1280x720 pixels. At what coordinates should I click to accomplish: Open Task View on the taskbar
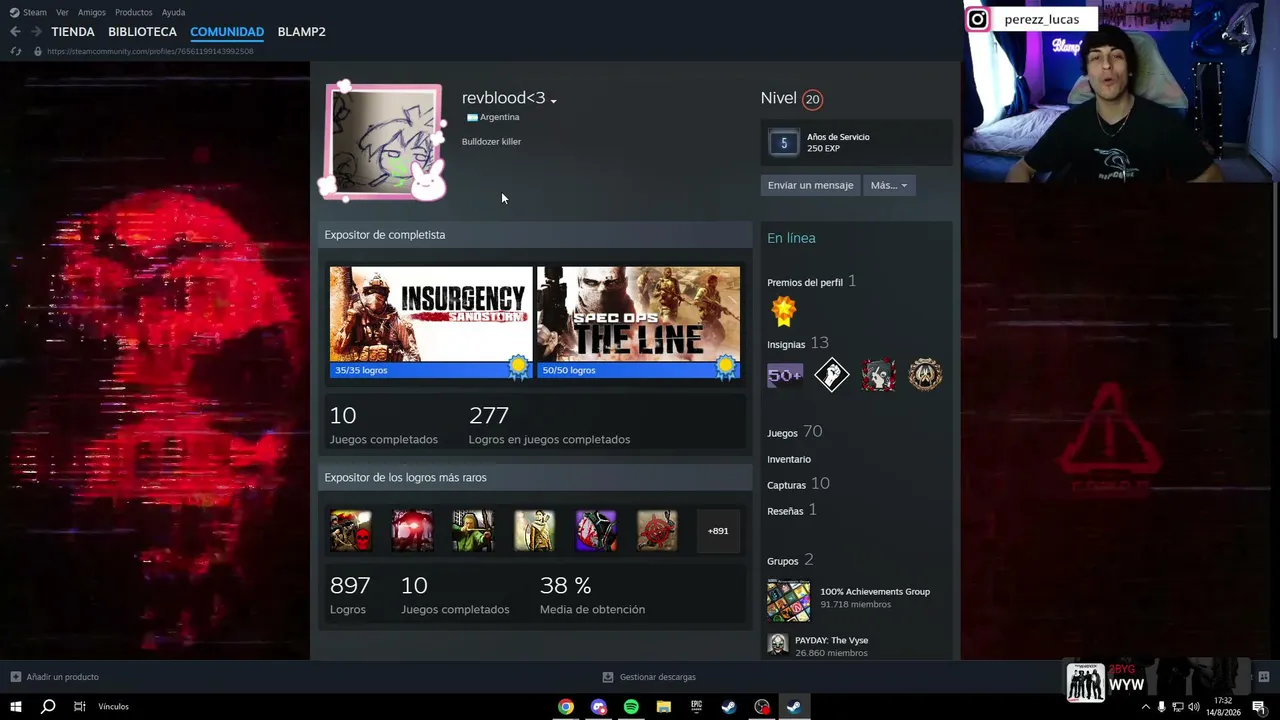(80, 707)
